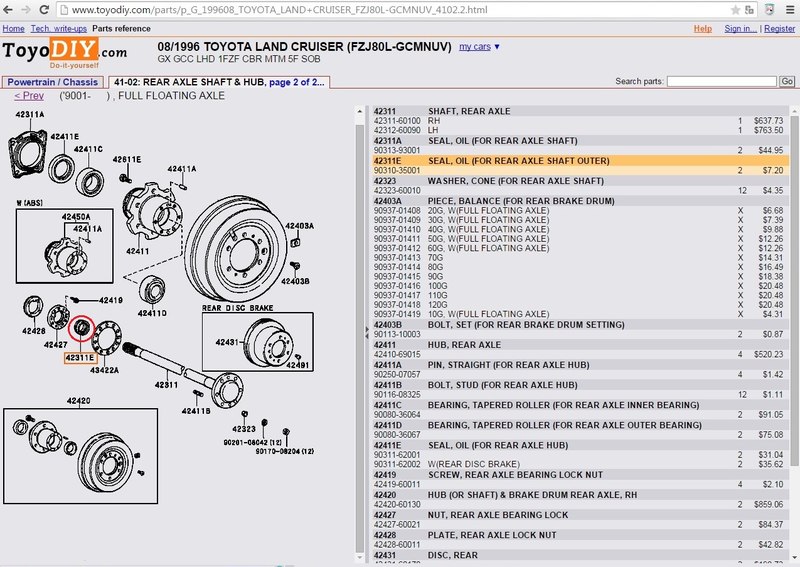800x567 pixels.
Task: Click the 42403B set bolt label
Action: click(x=295, y=281)
